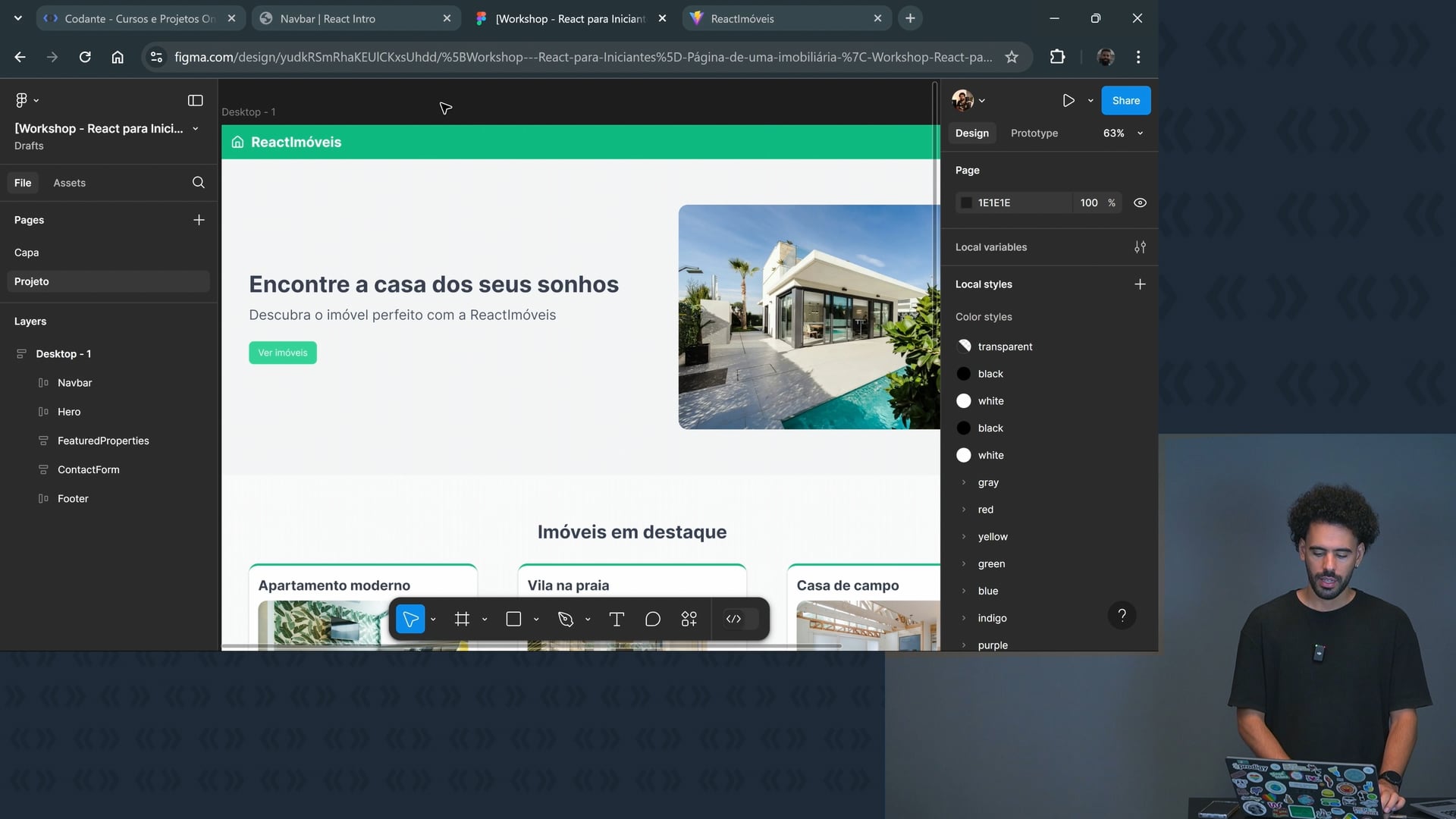Select the Pen tool
Image resolution: width=1456 pixels, height=819 pixels.
point(566,620)
